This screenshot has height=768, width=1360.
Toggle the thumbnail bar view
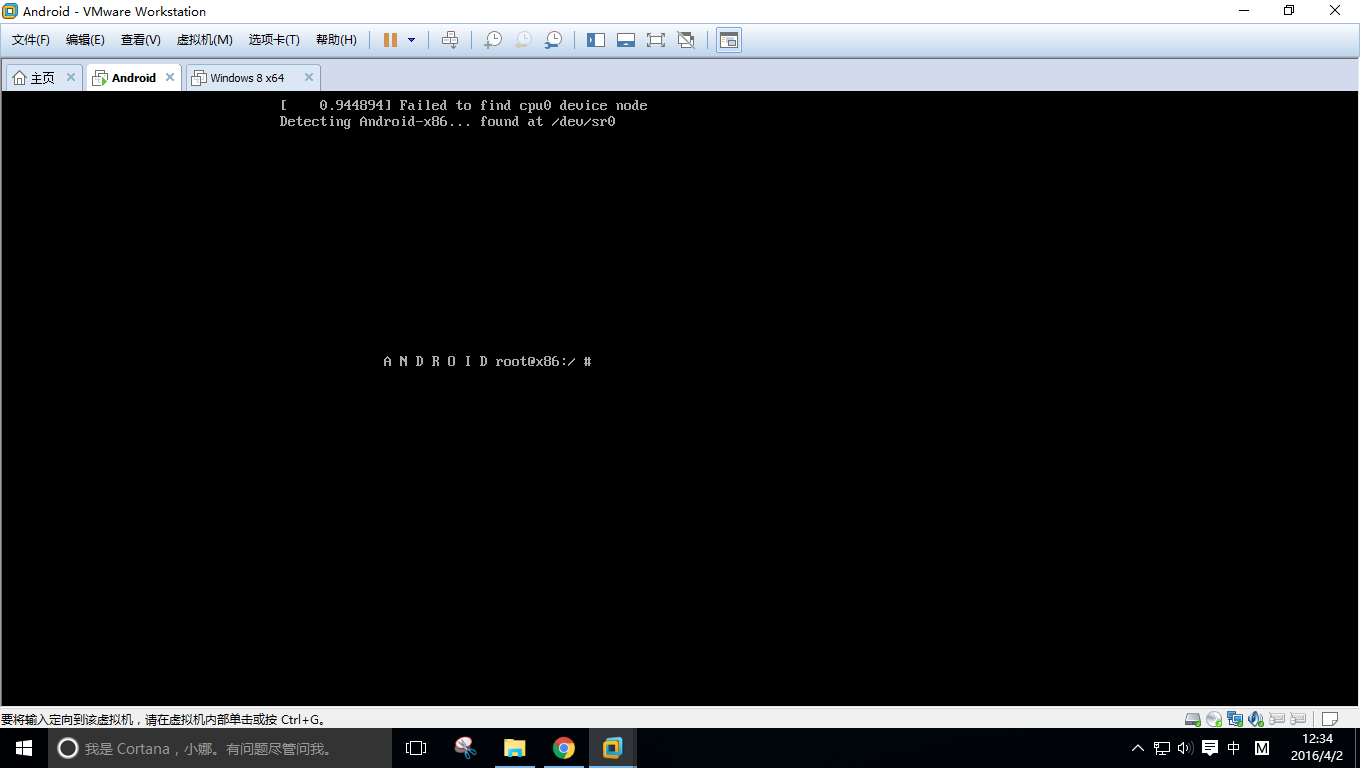tap(626, 40)
